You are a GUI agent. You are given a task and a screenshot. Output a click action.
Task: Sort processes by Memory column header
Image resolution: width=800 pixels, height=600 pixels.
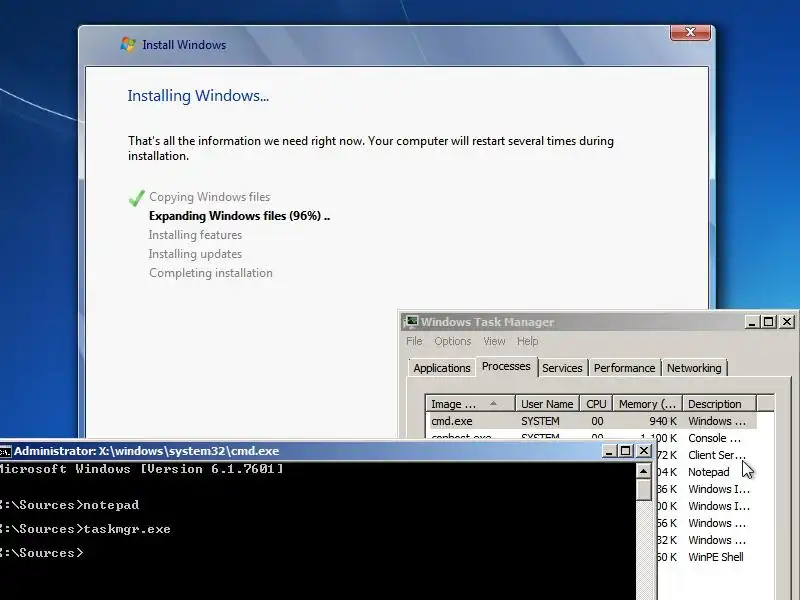[x=647, y=404]
